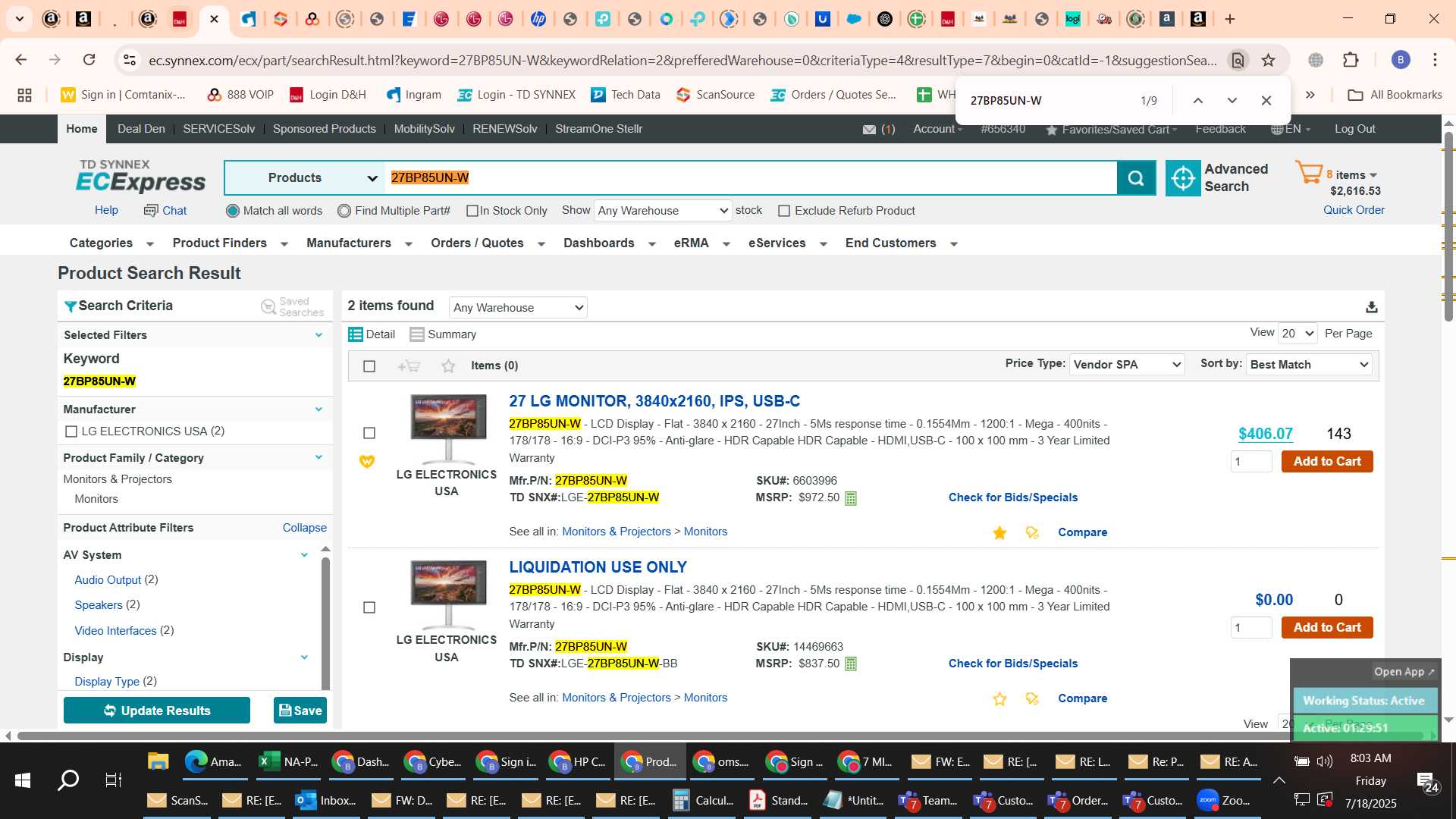
Task: Click Quick Order link
Action: [1354, 210]
